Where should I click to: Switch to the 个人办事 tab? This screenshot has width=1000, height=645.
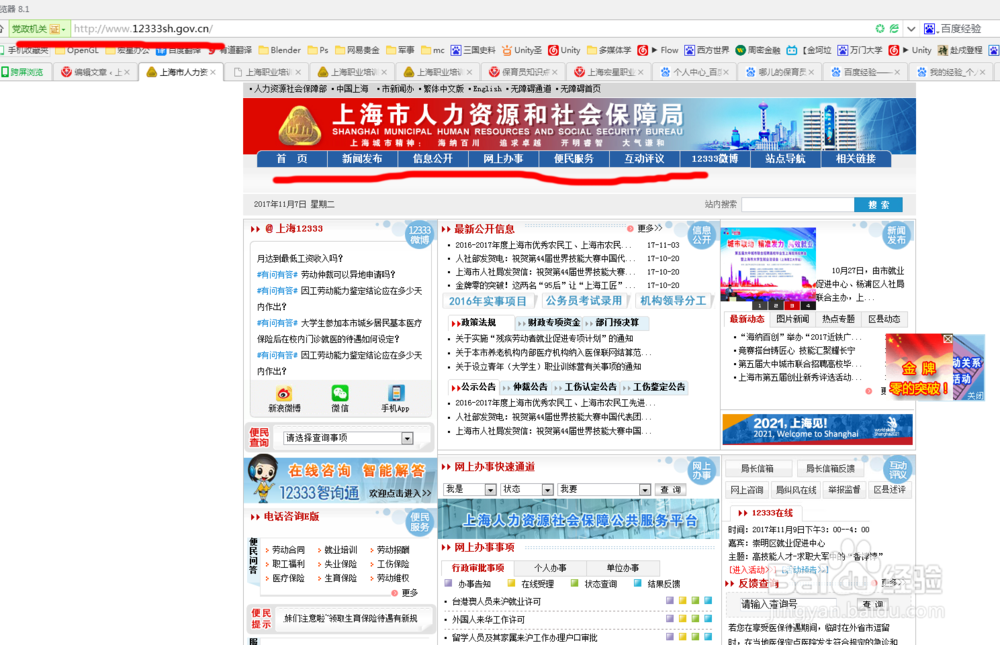click(x=550, y=566)
